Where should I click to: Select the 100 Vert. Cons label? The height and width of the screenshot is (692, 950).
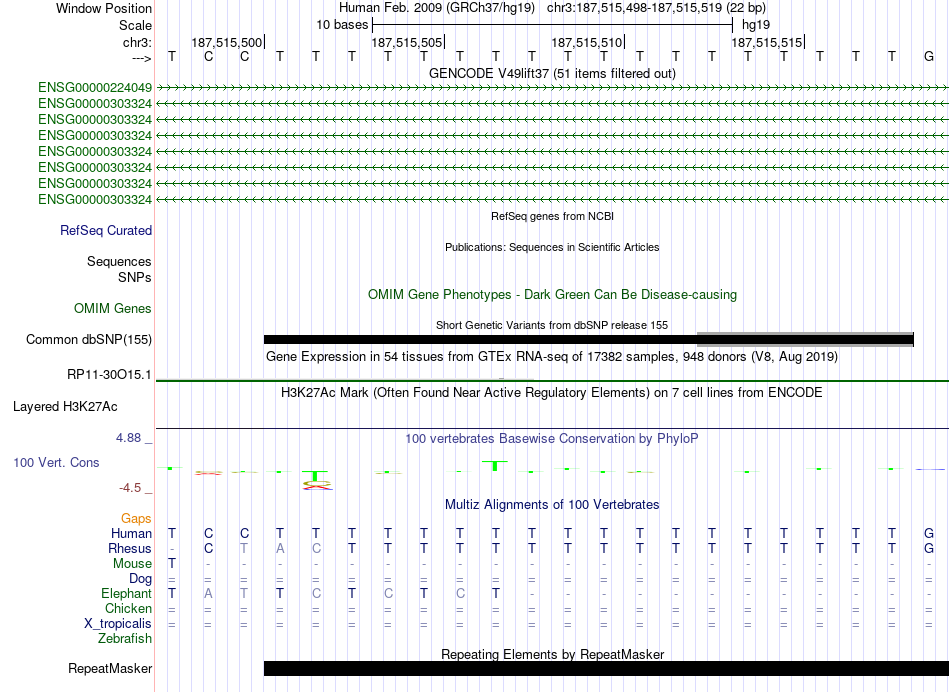tap(56, 462)
